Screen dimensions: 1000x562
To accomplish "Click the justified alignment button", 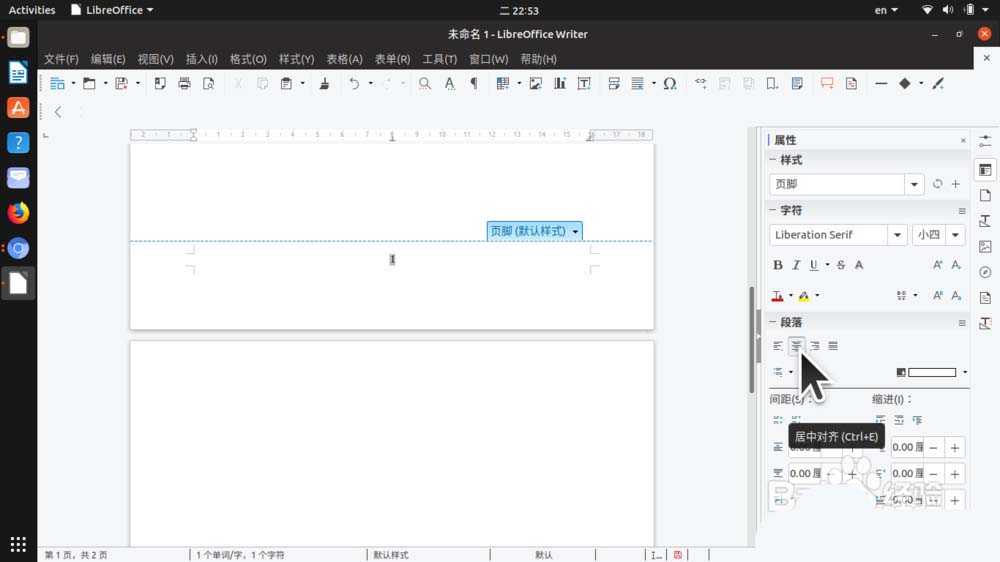I will tap(833, 346).
